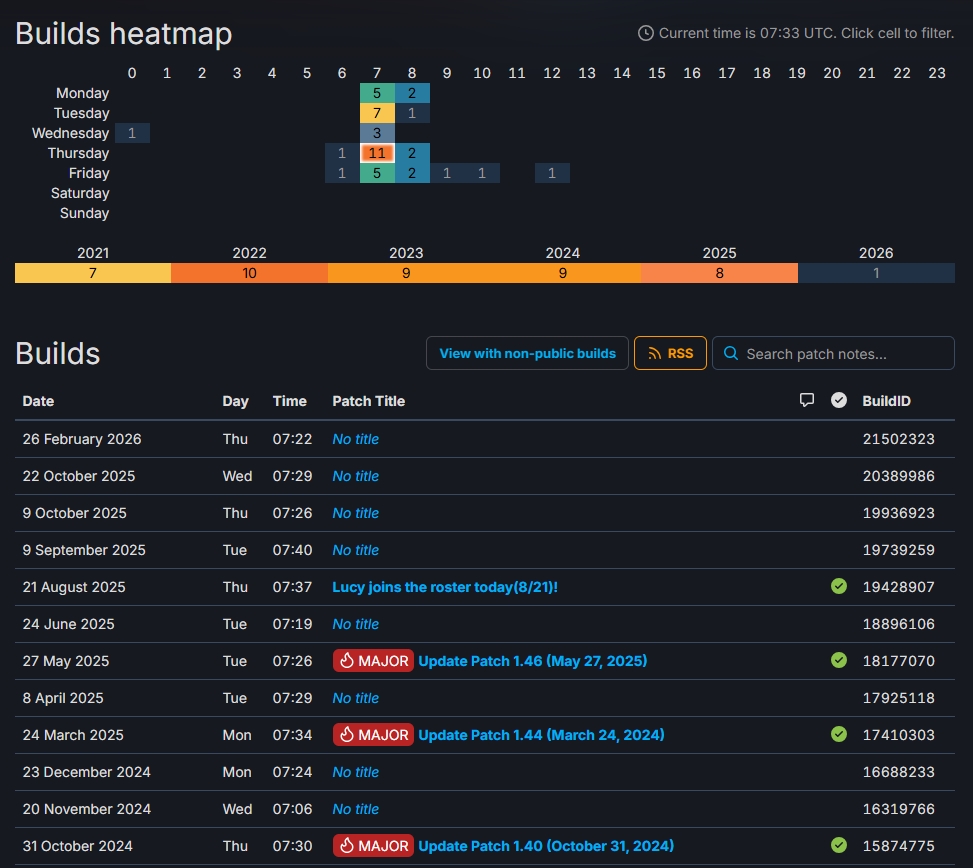Click date cell 24 March 2025

pyautogui.click(x=73, y=735)
